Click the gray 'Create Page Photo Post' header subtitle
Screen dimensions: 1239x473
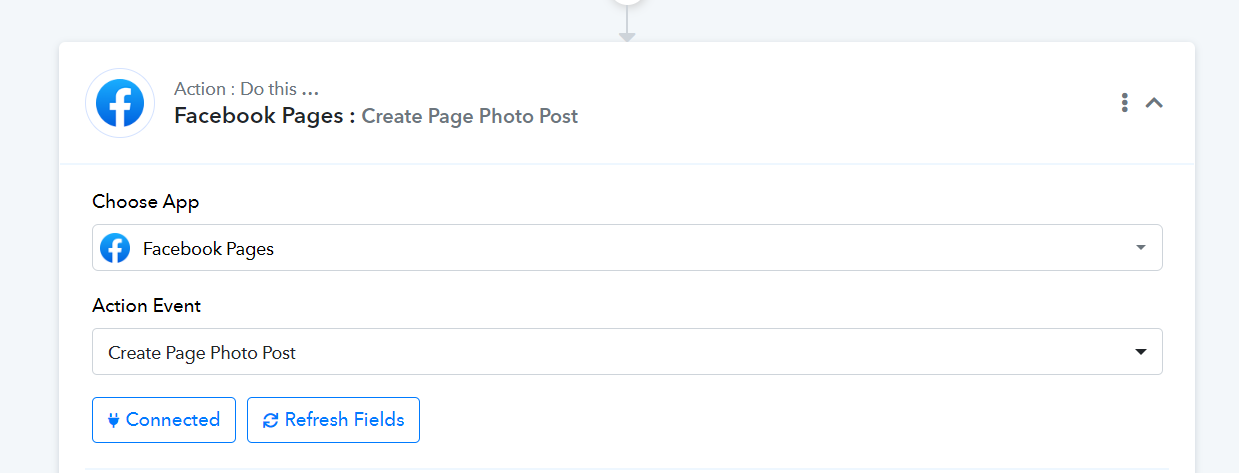pos(470,116)
